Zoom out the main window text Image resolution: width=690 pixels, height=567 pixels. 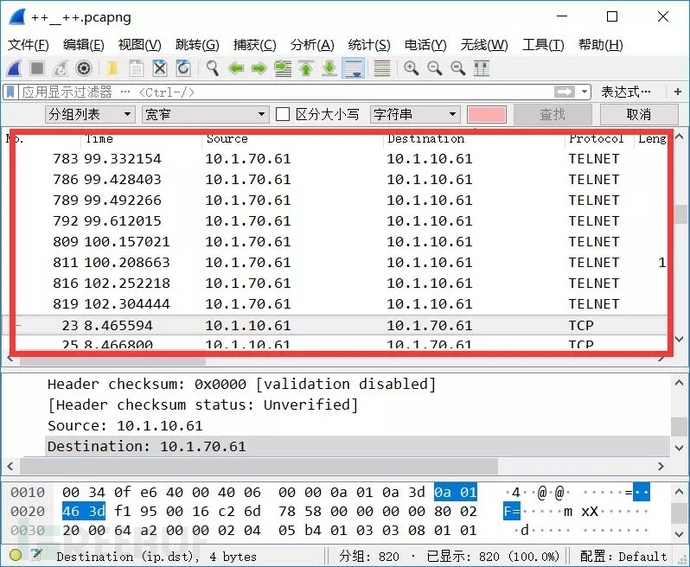tap(434, 69)
